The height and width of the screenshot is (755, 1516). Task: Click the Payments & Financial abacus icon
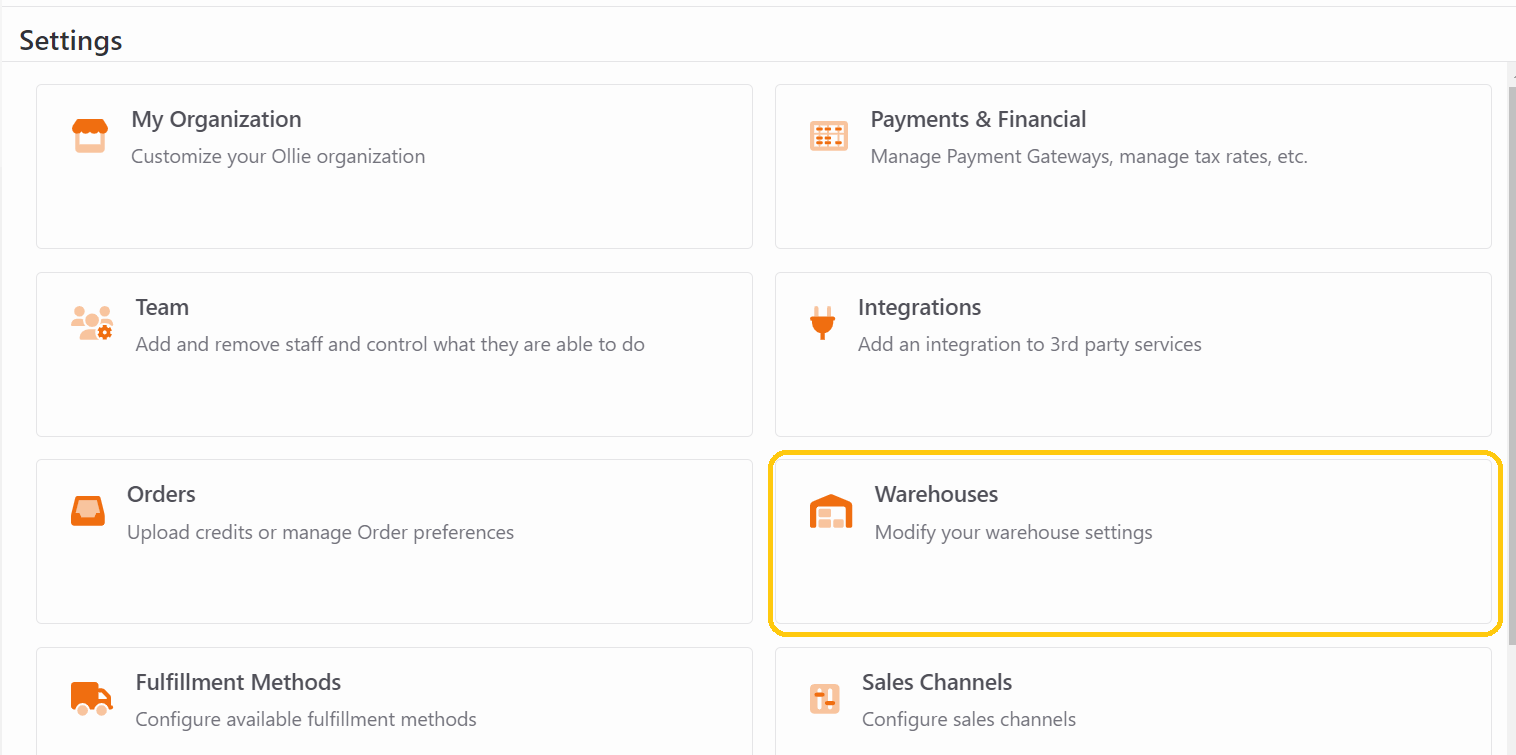click(829, 137)
